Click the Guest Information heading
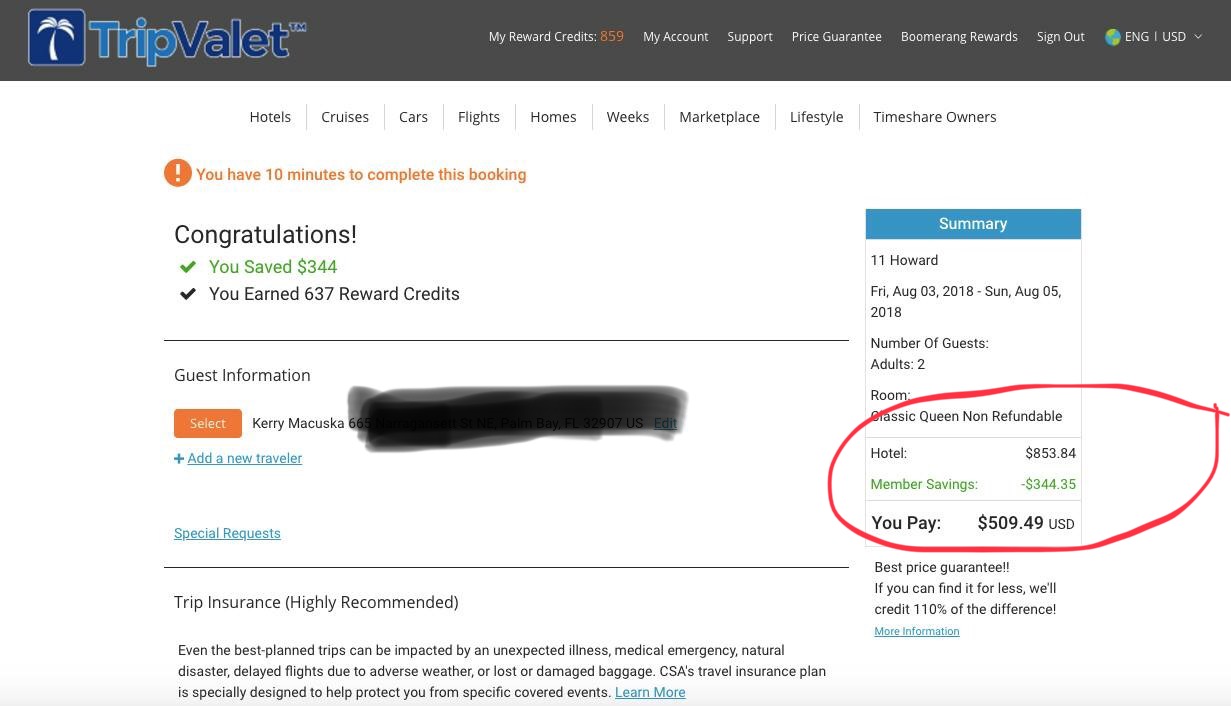The image size is (1231, 706). pyautogui.click(x=242, y=375)
